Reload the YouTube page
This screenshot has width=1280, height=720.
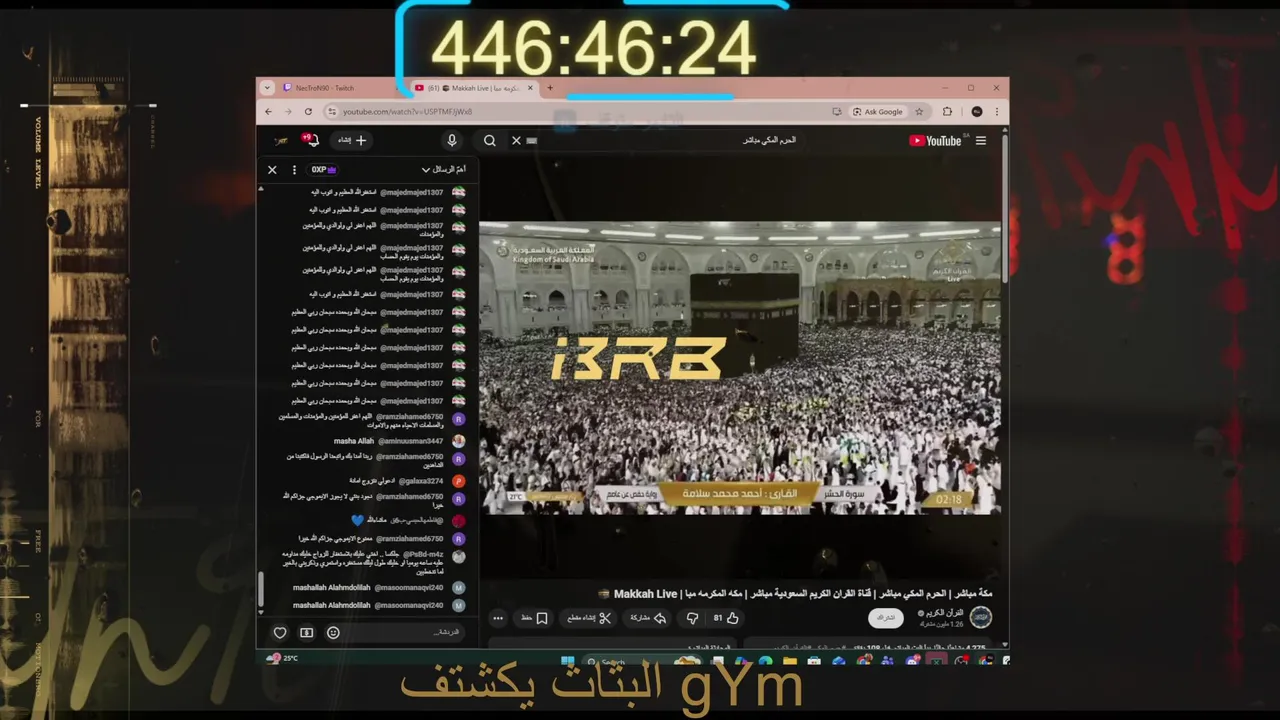(308, 112)
